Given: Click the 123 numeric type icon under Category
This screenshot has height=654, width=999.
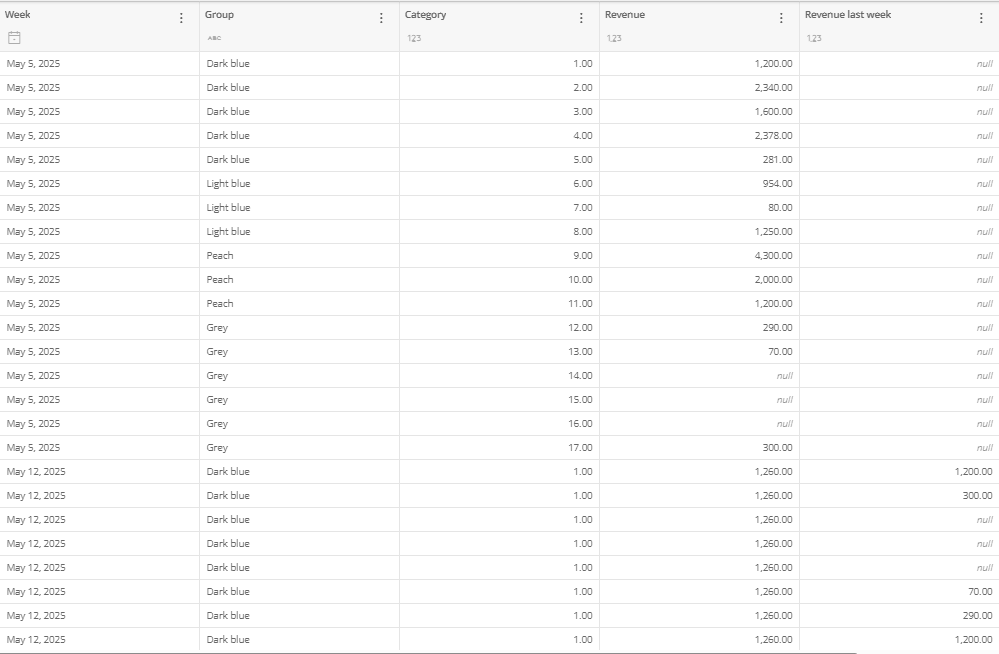Looking at the screenshot, I should (414, 38).
